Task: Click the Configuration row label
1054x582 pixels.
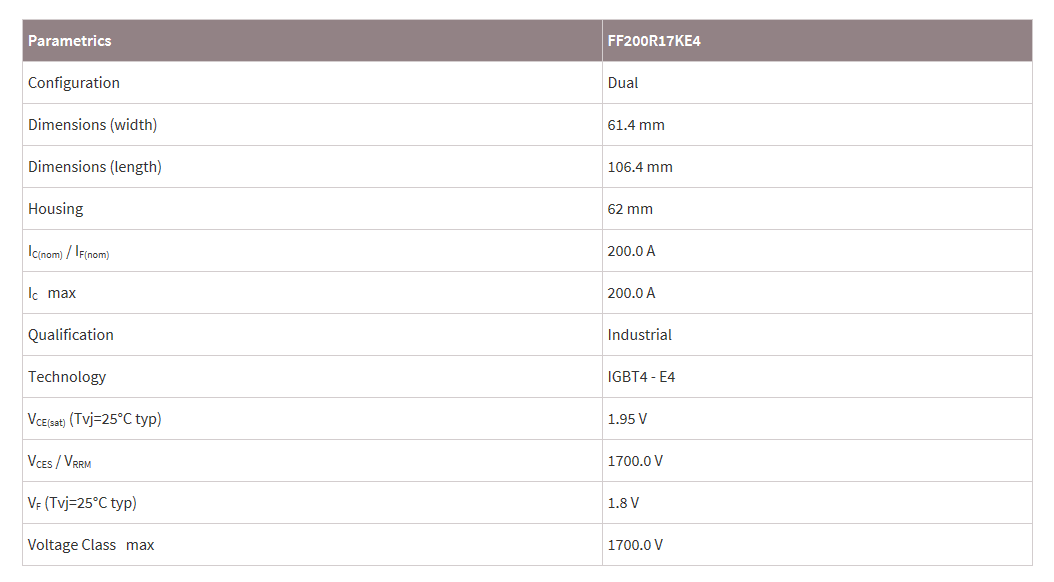Action: click(x=74, y=83)
